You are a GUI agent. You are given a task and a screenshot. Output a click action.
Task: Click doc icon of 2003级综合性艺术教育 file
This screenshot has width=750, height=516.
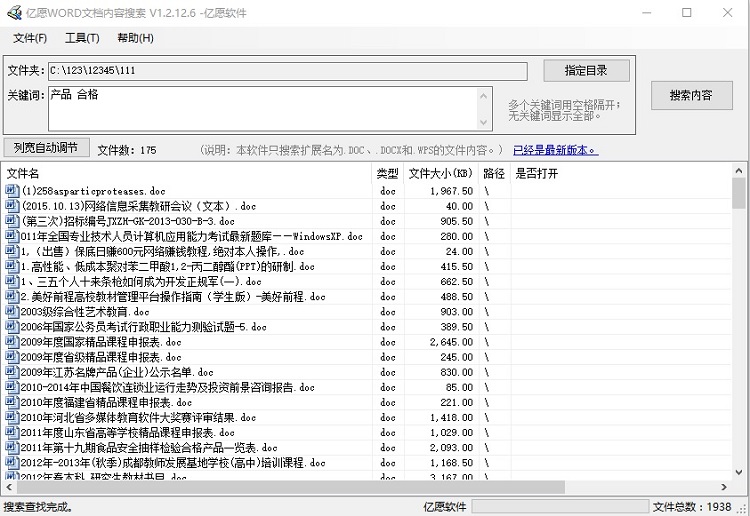point(11,312)
